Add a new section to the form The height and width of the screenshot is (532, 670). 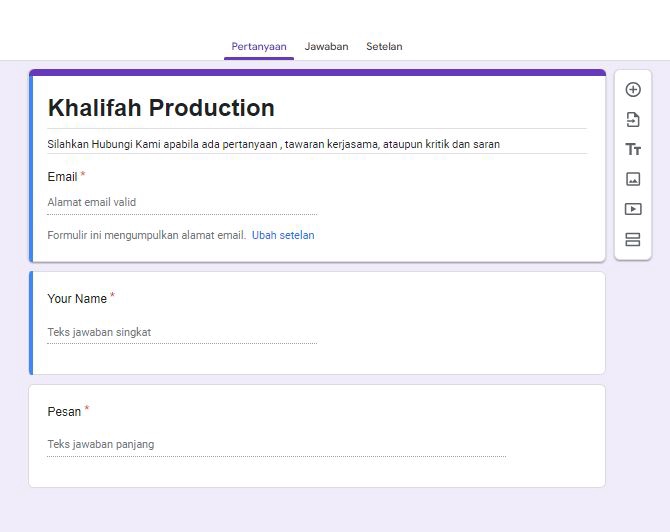pyautogui.click(x=633, y=239)
